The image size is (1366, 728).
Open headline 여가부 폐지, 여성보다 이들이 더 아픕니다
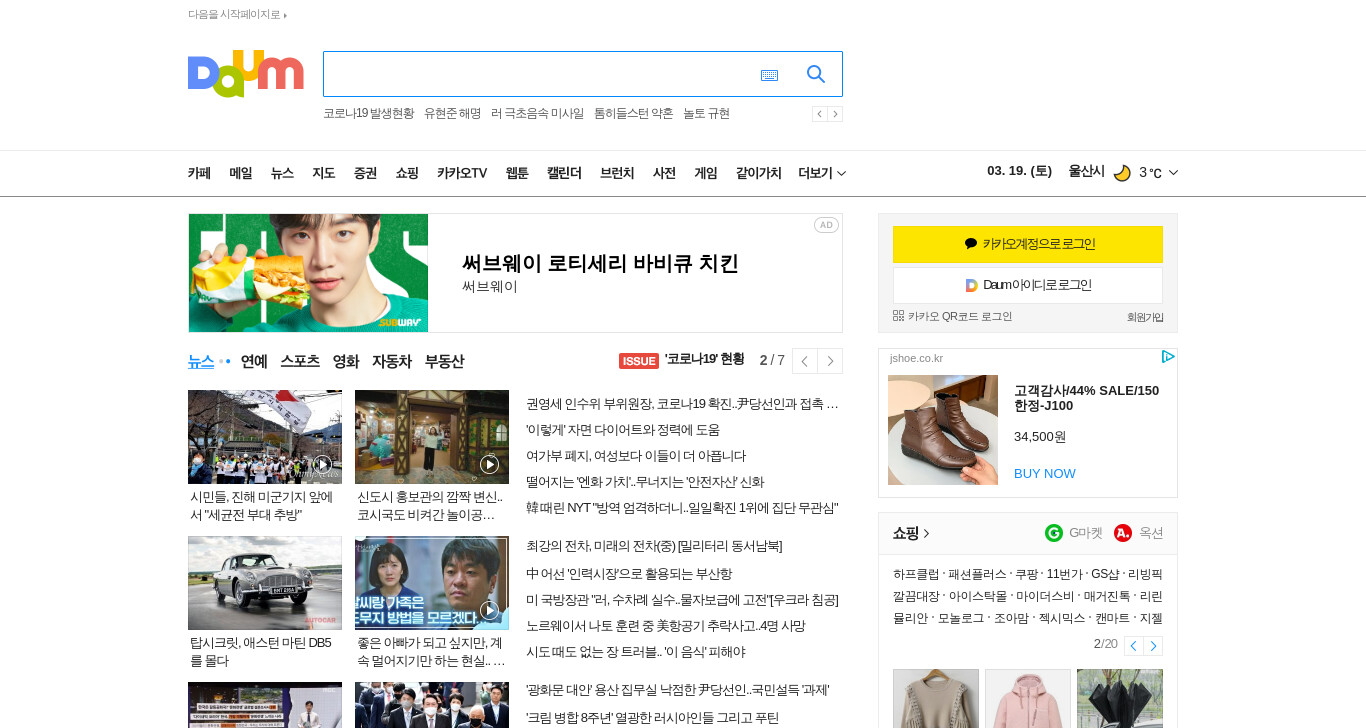(636, 456)
